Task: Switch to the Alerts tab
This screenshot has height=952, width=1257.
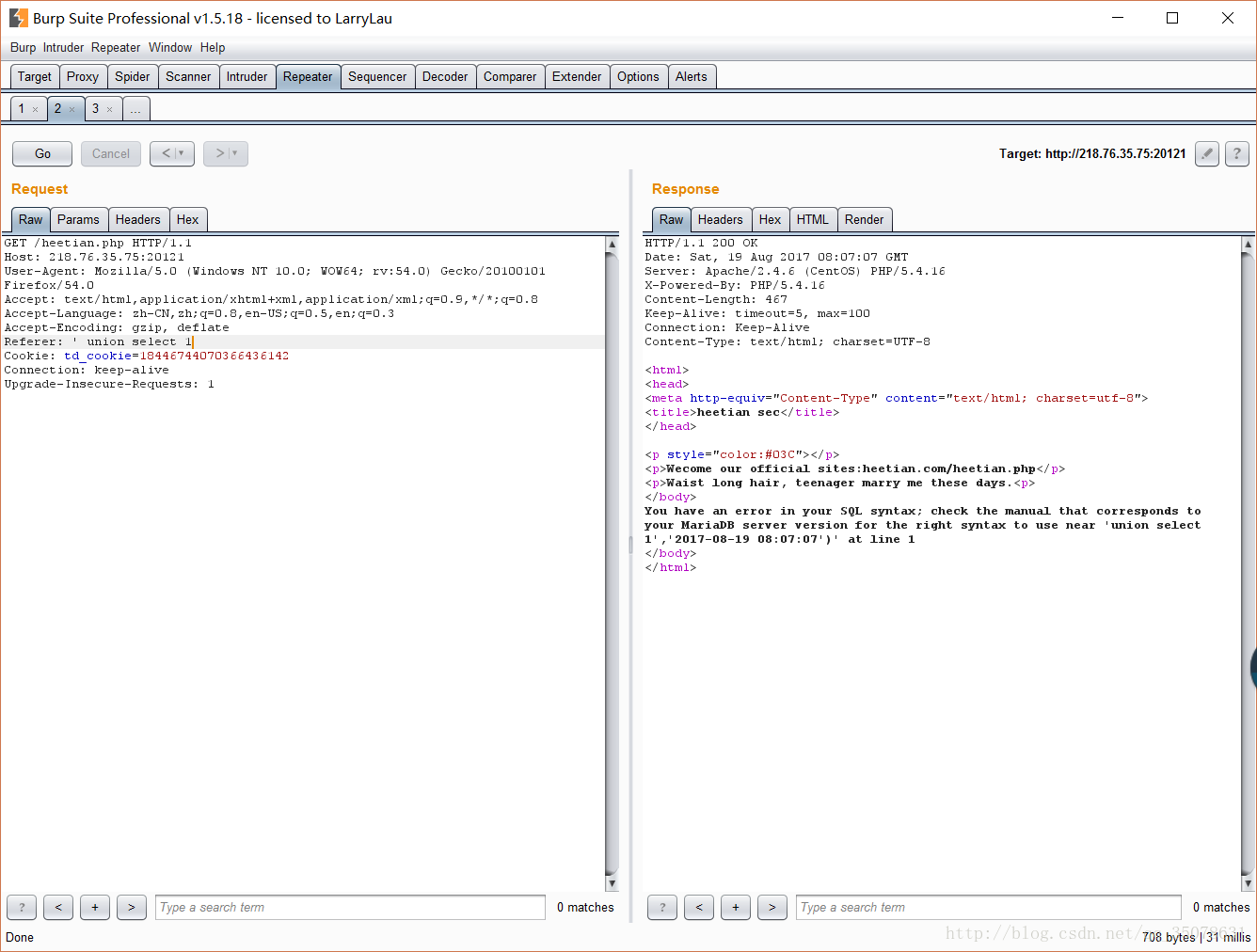Action: click(692, 77)
